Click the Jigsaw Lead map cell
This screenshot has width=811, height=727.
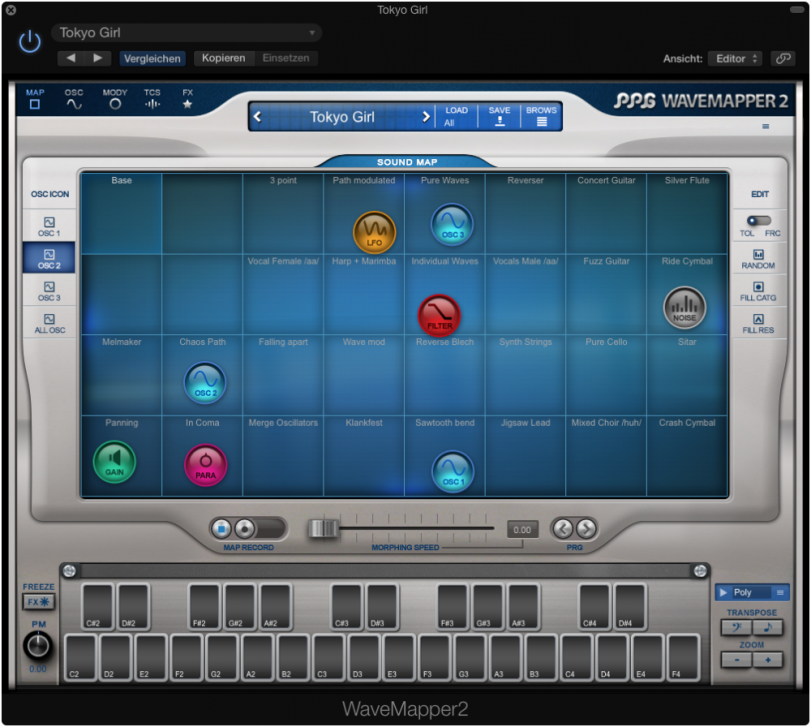[x=525, y=456]
